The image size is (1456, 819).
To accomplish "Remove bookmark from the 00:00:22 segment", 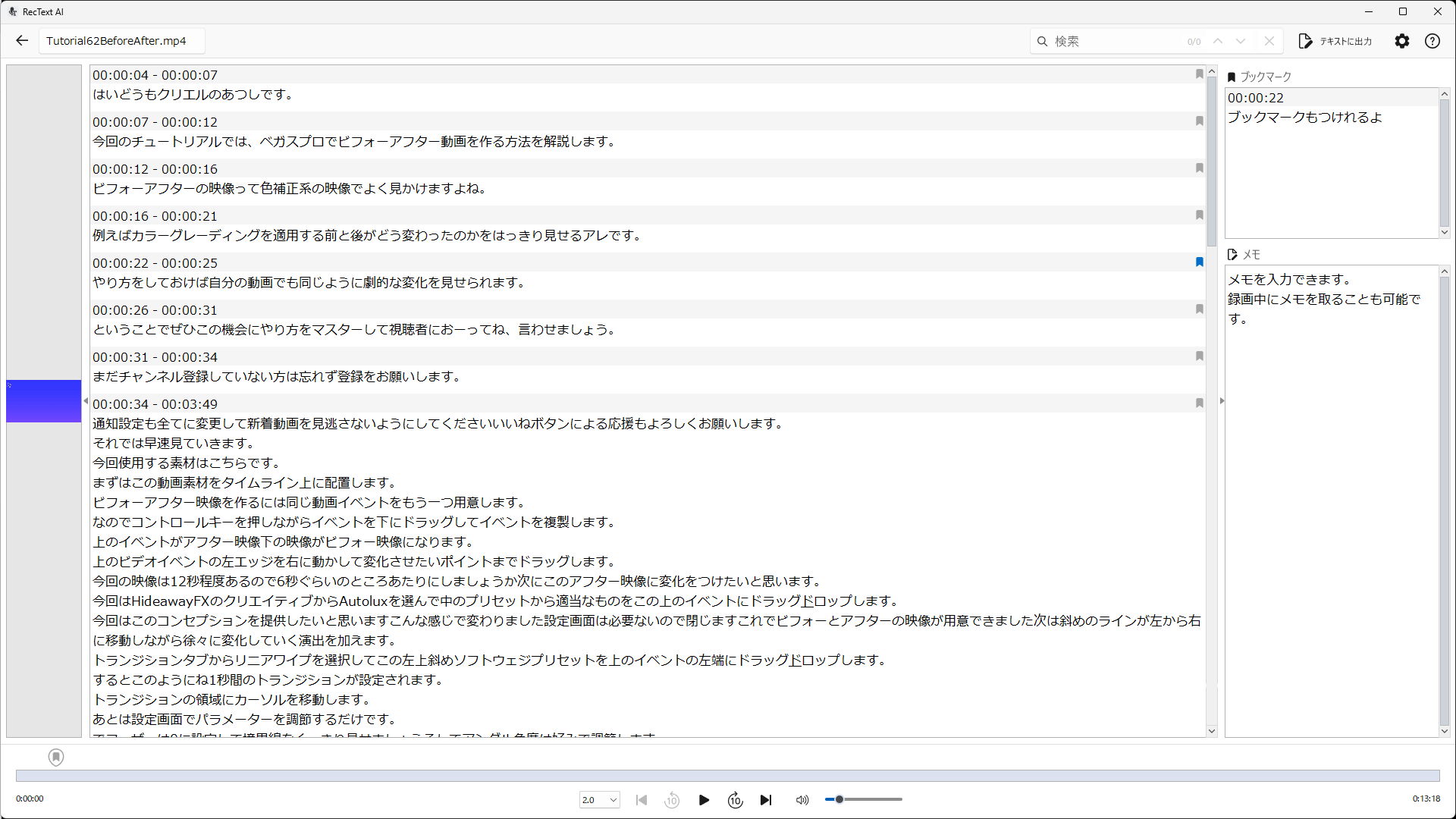I will tap(1200, 262).
